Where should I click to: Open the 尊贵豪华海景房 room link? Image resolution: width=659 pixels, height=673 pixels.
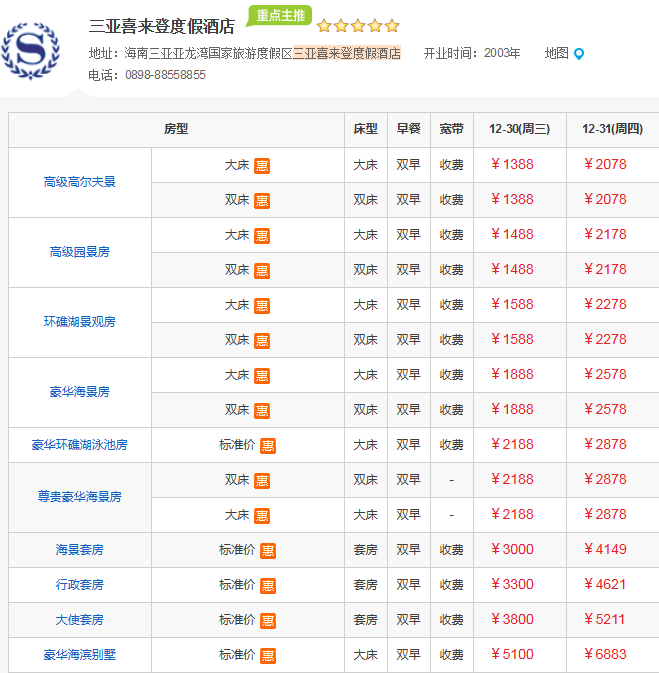click(x=80, y=497)
